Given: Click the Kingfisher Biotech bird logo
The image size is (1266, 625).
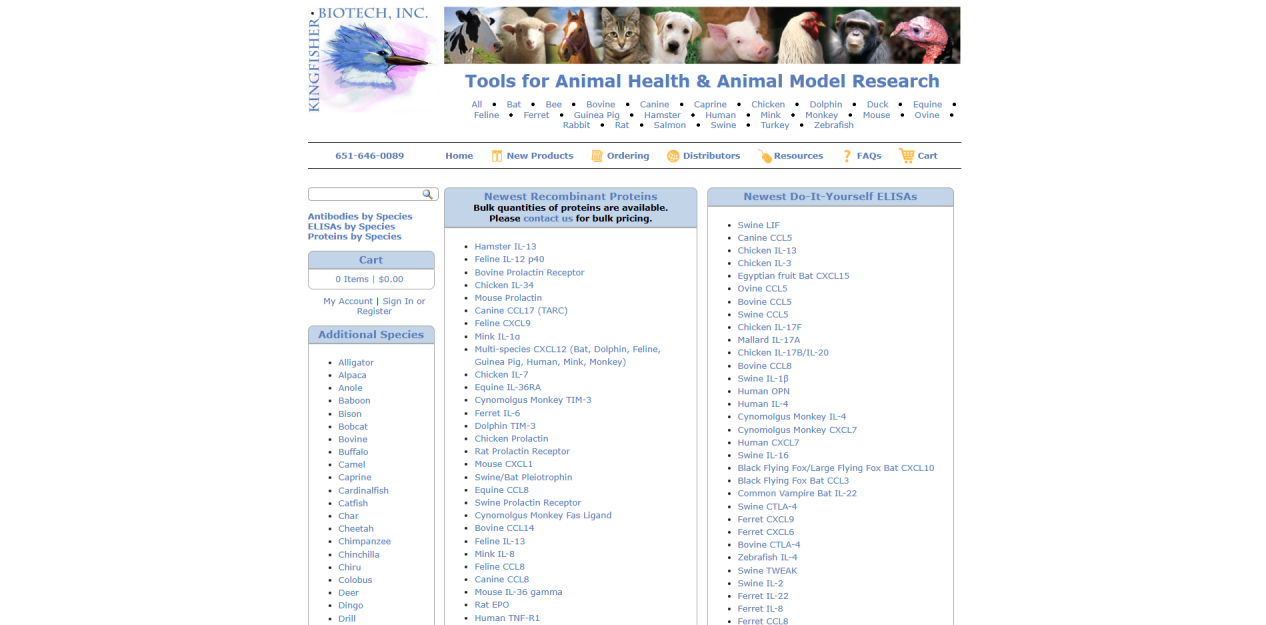Looking at the screenshot, I should [370, 59].
